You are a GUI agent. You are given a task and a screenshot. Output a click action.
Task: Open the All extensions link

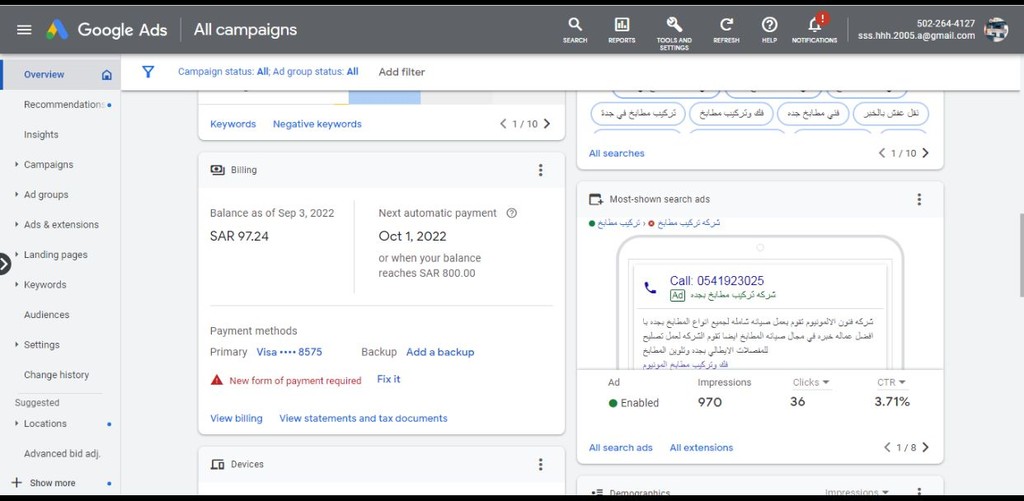(701, 447)
